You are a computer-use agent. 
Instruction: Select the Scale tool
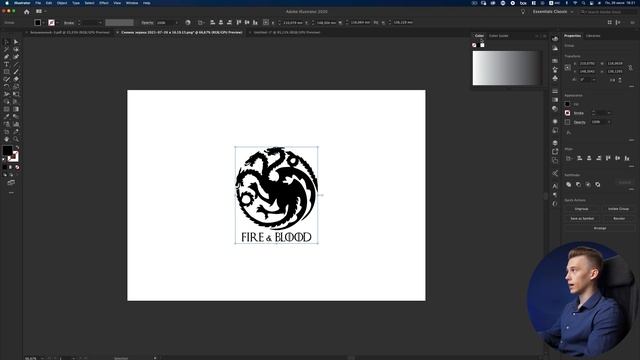[16, 87]
